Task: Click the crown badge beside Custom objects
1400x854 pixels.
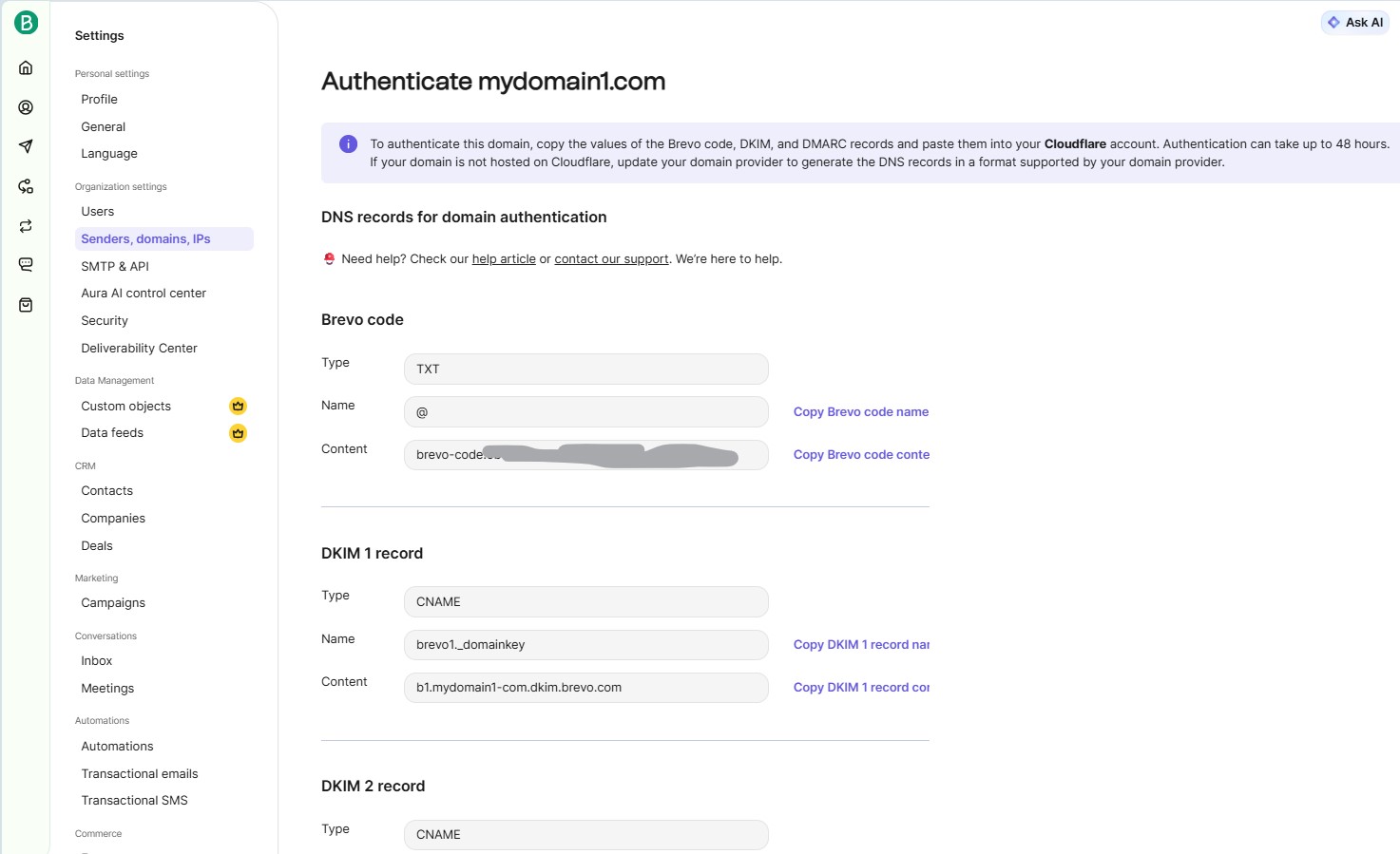Action: tap(238, 406)
